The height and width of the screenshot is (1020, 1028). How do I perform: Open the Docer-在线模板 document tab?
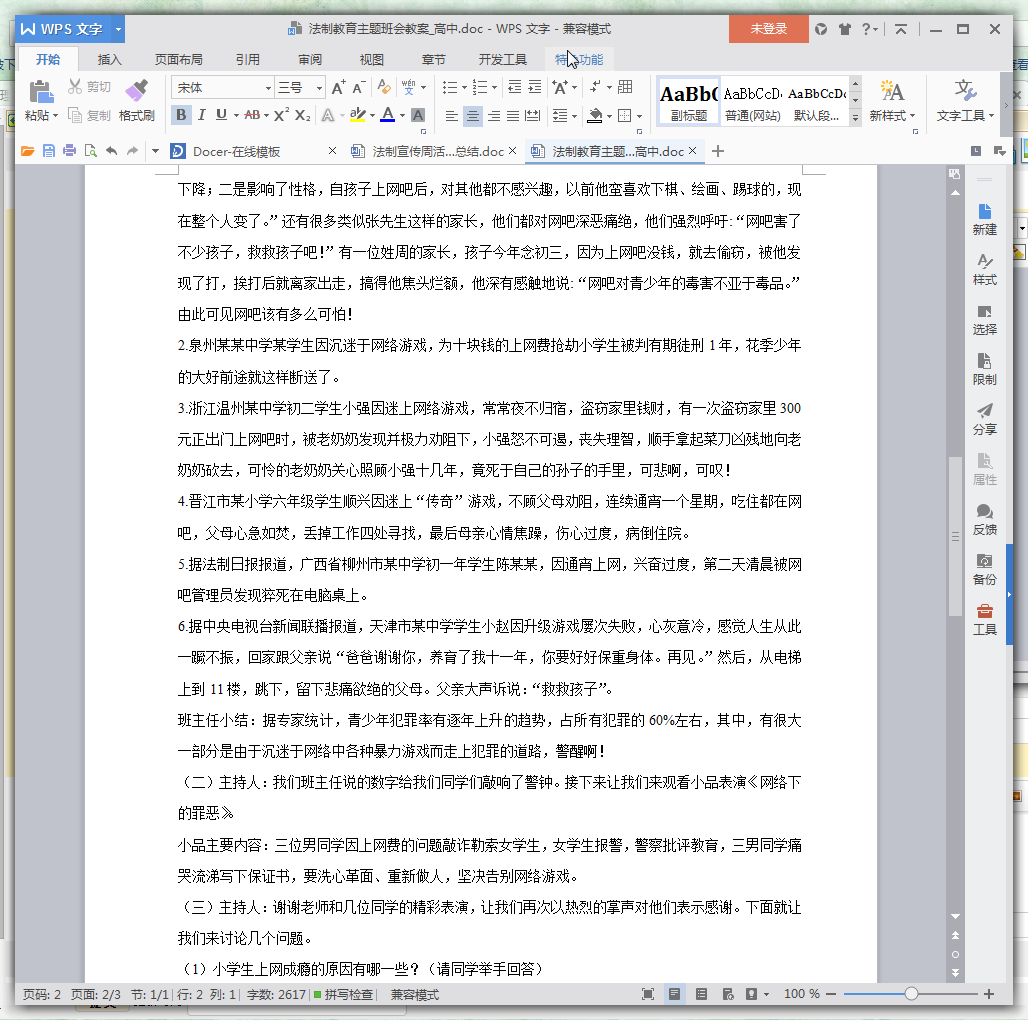tap(236, 151)
